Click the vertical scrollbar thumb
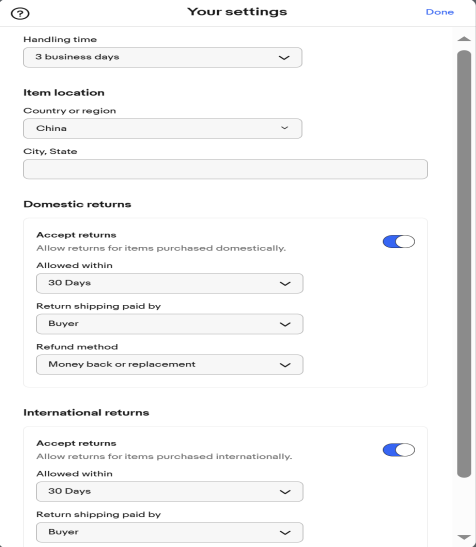The width and height of the screenshot is (476, 547). 464,264
